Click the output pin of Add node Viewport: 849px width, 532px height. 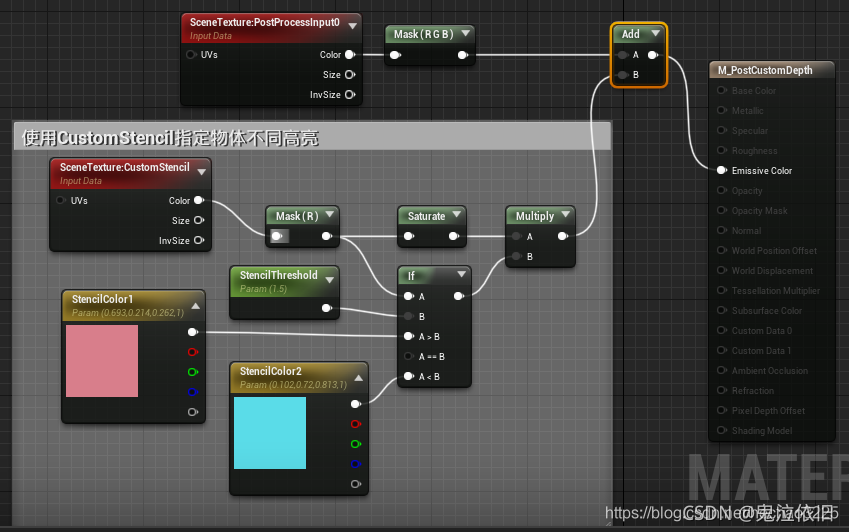point(653,55)
